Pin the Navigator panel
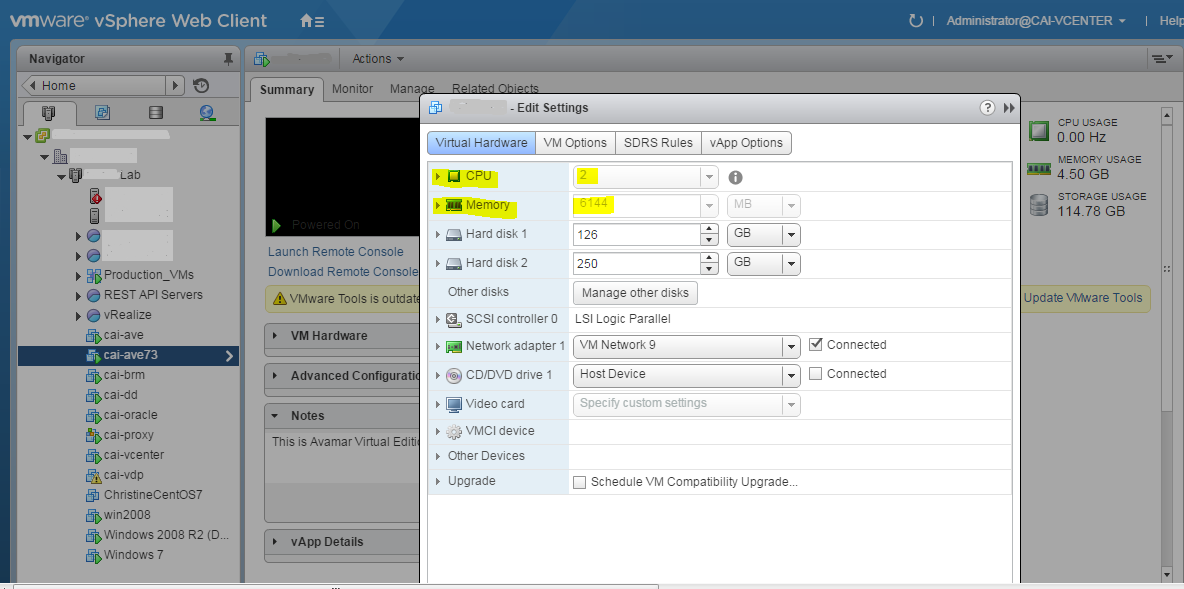 pos(229,58)
